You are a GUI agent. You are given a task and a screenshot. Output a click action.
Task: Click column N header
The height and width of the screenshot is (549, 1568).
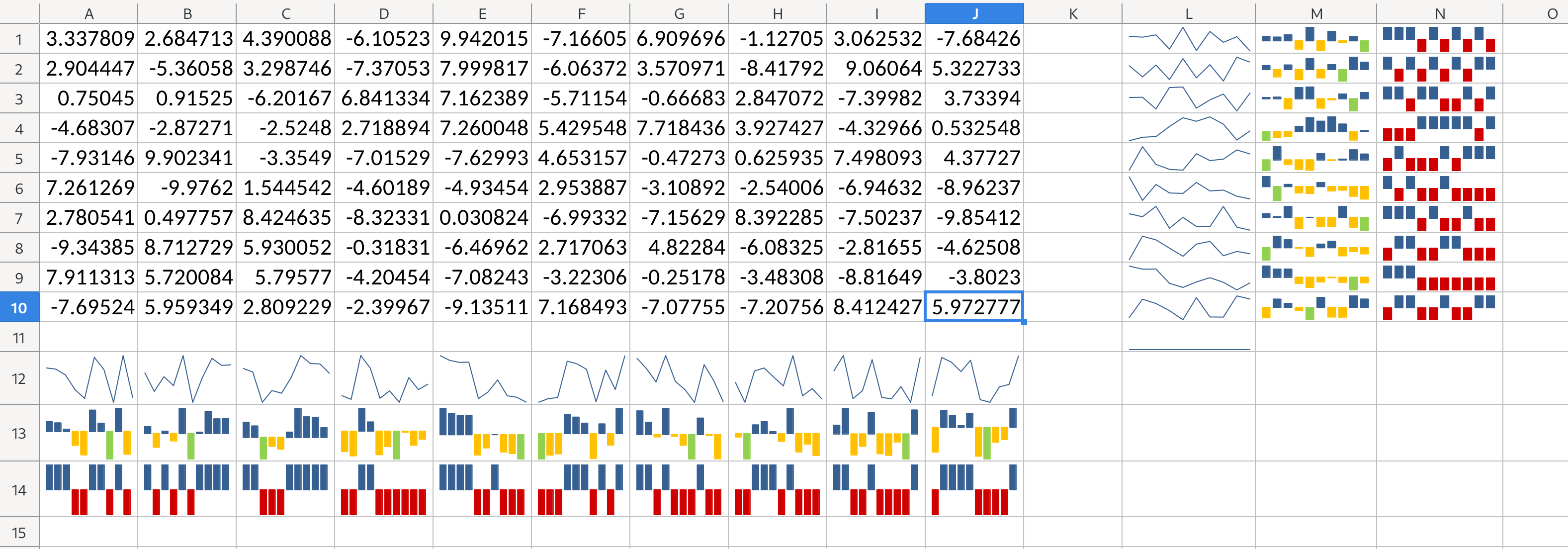tap(1440, 13)
